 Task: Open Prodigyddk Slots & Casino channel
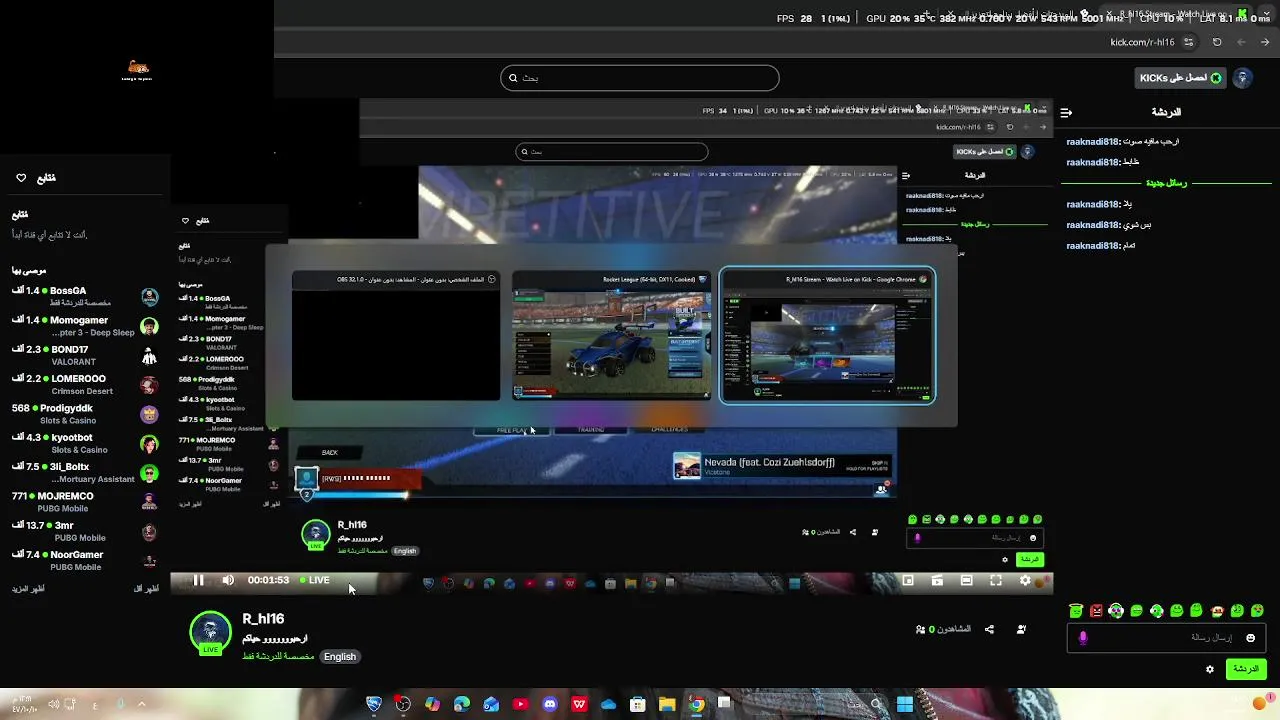[84, 414]
